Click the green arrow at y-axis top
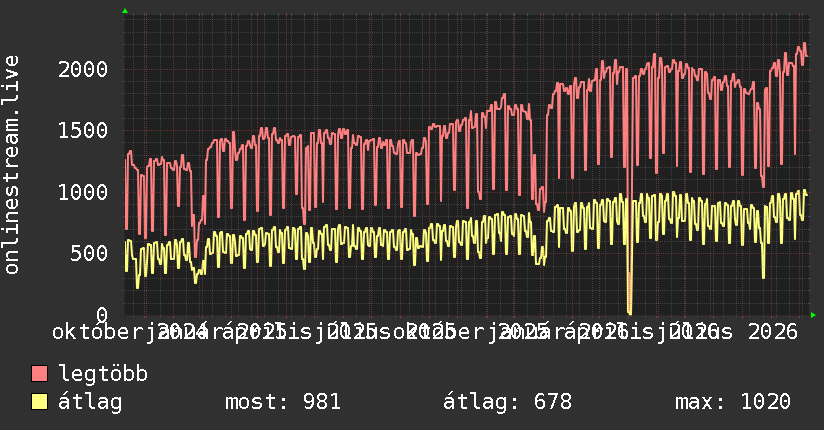Screen dimensions: 824x430 point(125,11)
